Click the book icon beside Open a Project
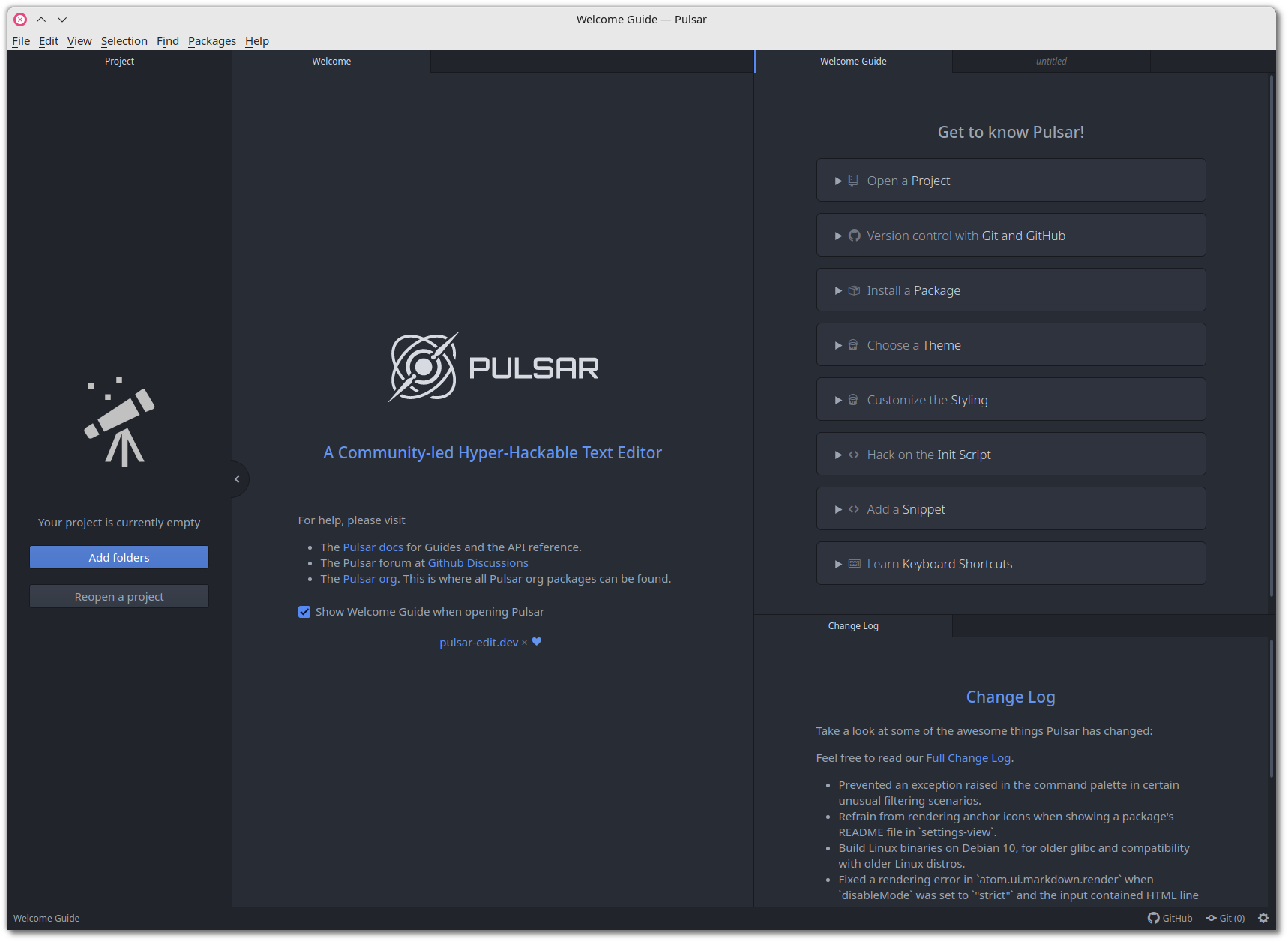The height and width of the screenshot is (942, 1288). [853, 181]
